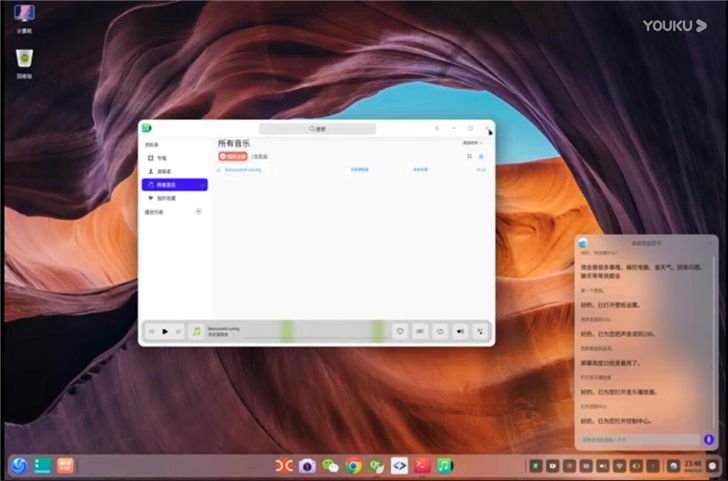Switch song list to icon grid view

[469, 157]
